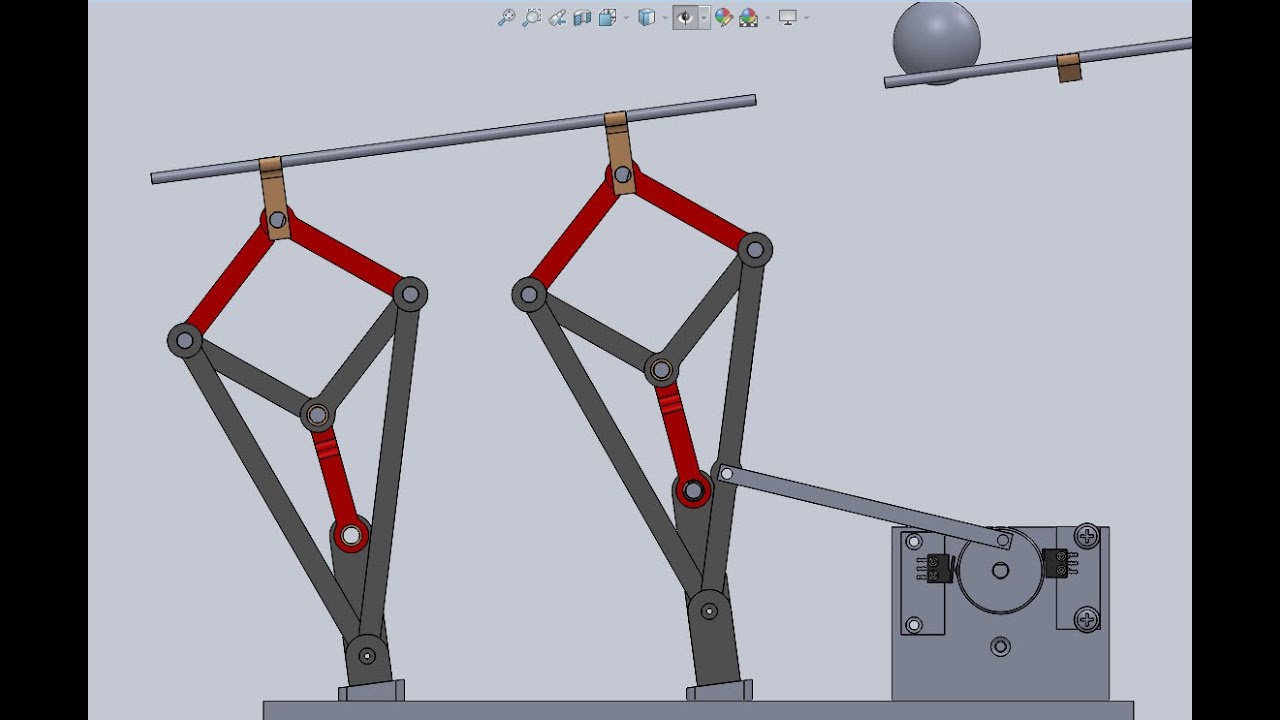Expand the View Orientation dropdown arrow
This screenshot has height=720, width=1280.
tap(626, 18)
